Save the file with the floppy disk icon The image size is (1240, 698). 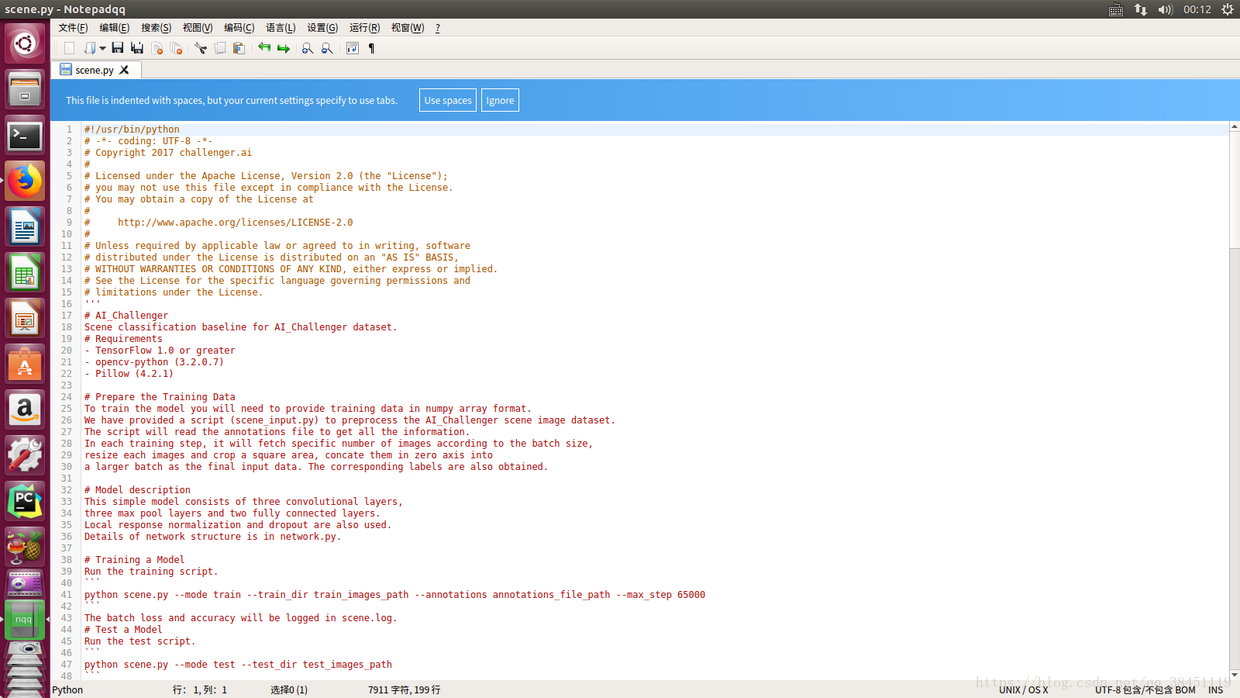118,48
